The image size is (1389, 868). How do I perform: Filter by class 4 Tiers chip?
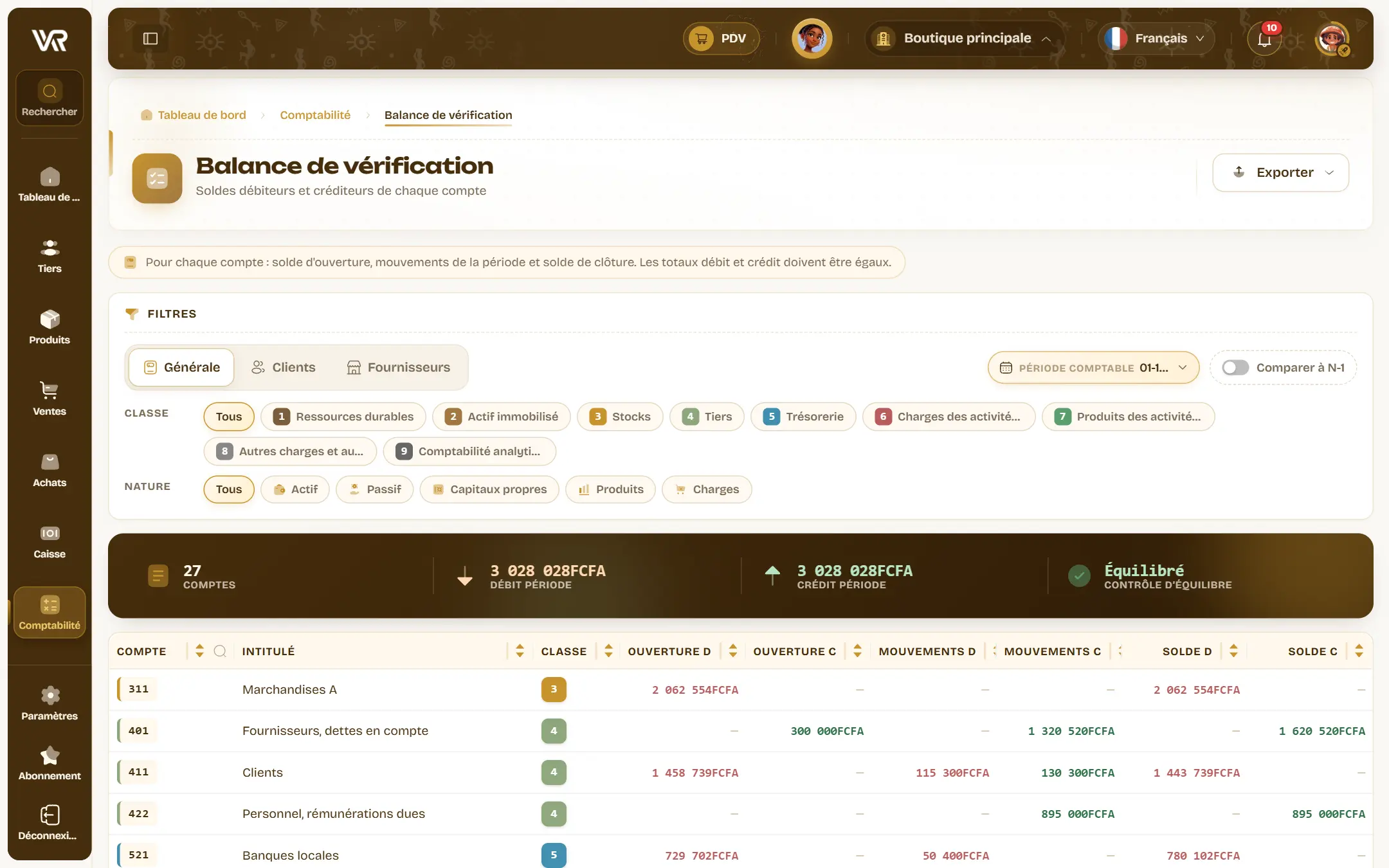pyautogui.click(x=707, y=417)
